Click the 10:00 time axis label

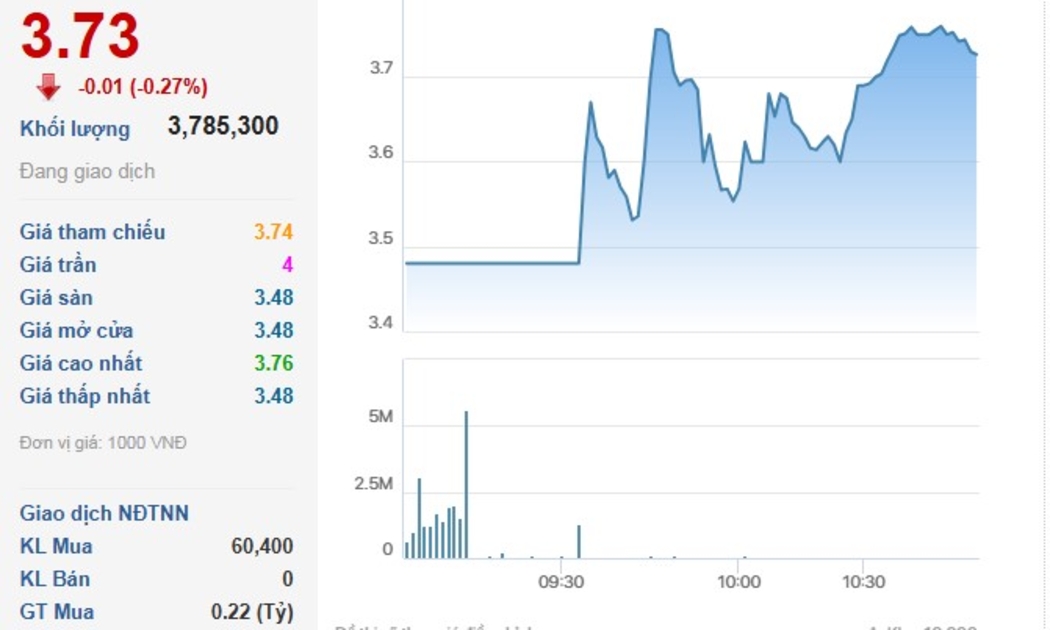(x=739, y=582)
